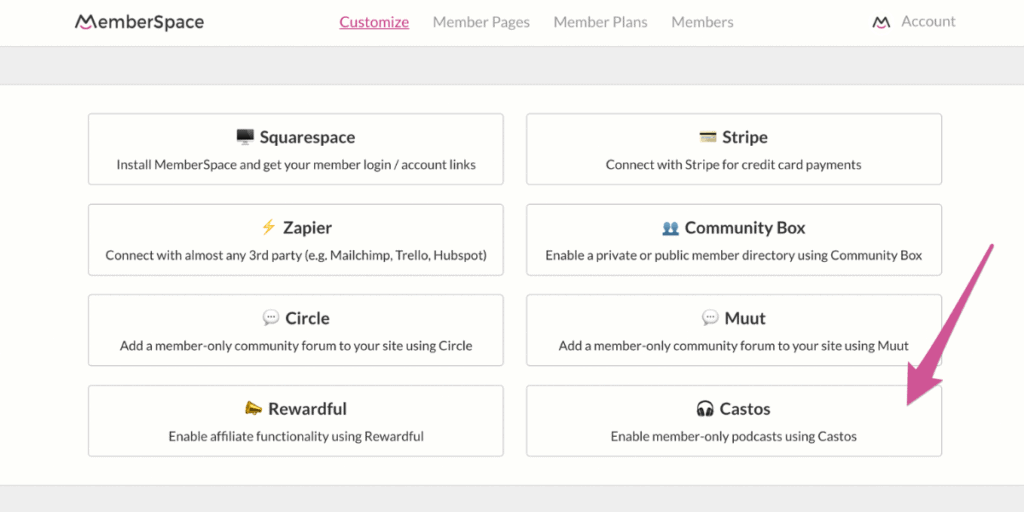Image resolution: width=1024 pixels, height=512 pixels.
Task: Open the Member Pages tab
Action: click(x=481, y=22)
